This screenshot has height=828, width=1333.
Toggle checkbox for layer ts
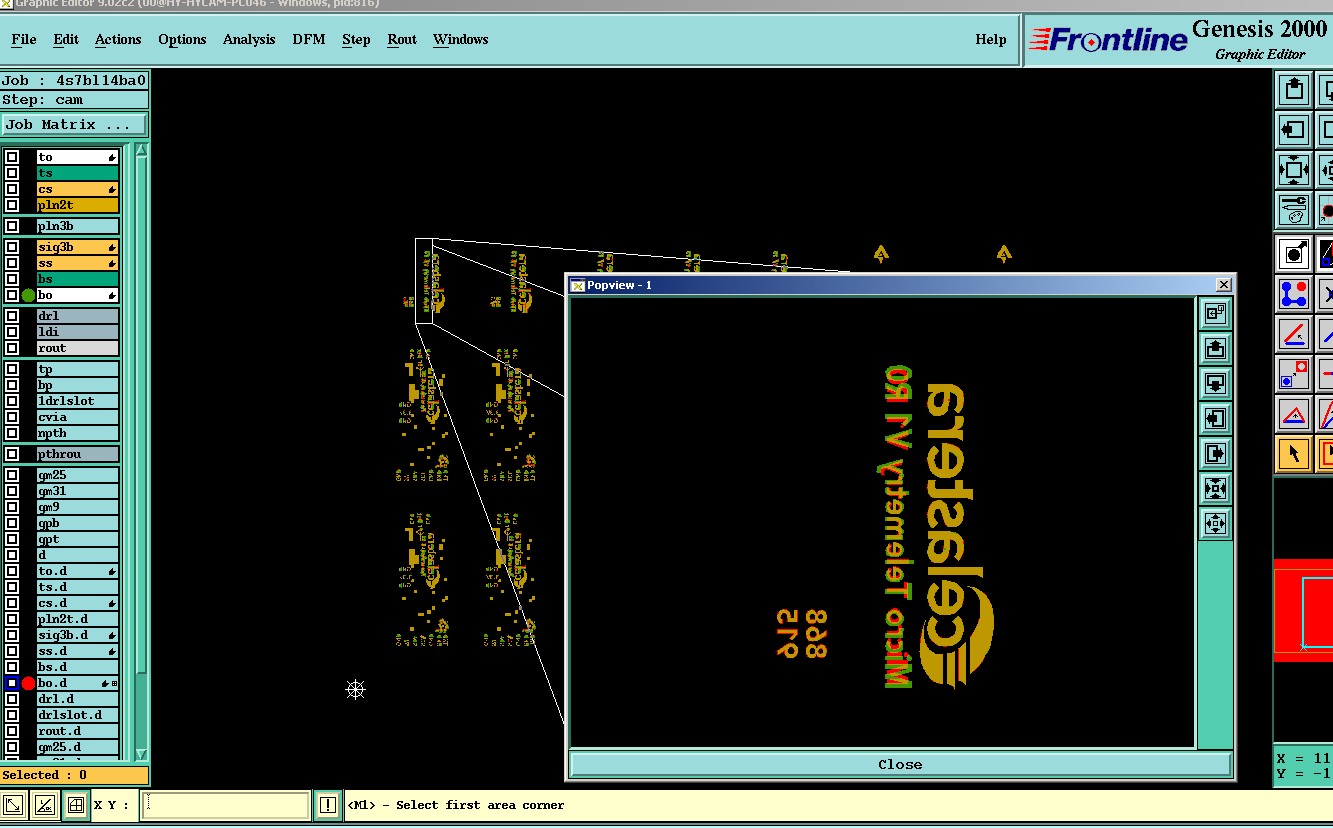[12, 173]
